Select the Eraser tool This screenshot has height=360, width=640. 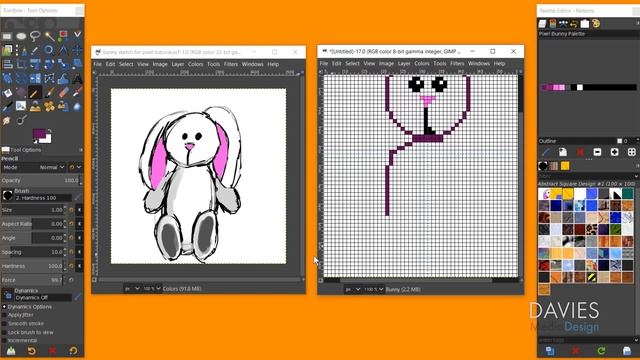[63, 93]
